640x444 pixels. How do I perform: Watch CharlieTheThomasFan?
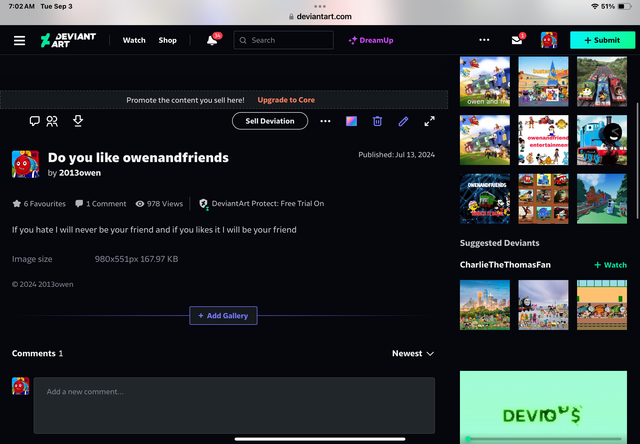610,265
